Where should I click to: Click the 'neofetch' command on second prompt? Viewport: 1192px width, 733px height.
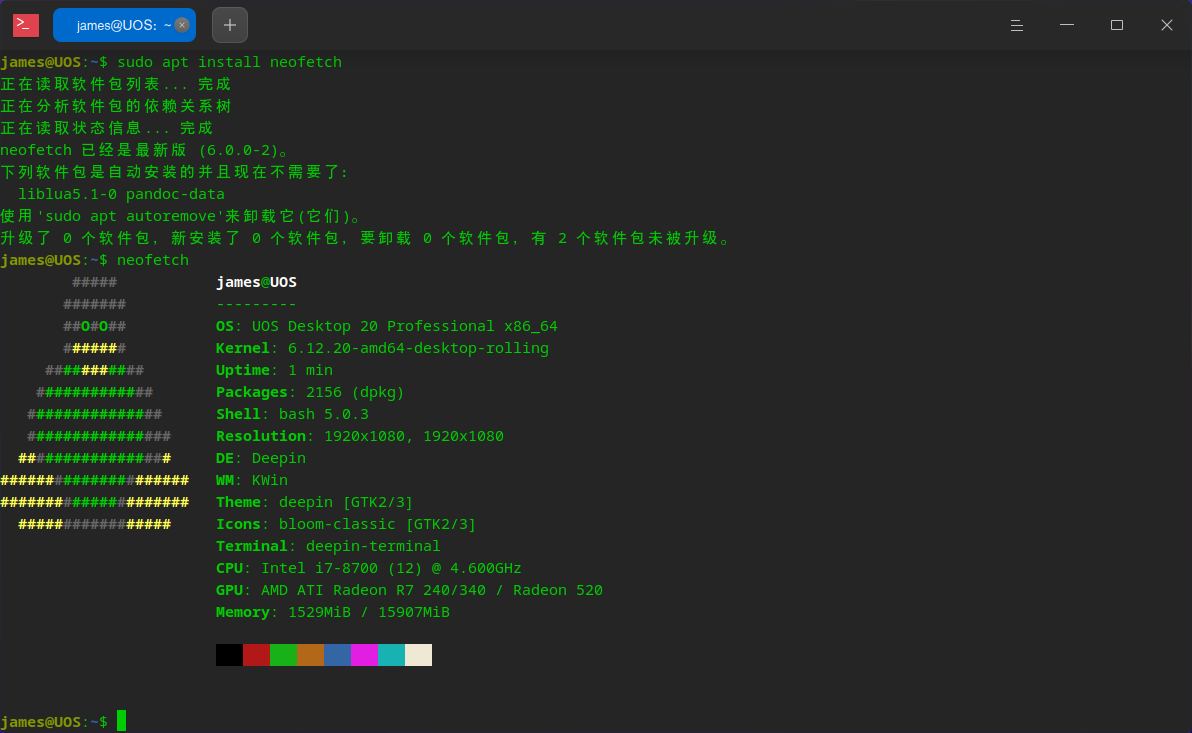coord(153,260)
